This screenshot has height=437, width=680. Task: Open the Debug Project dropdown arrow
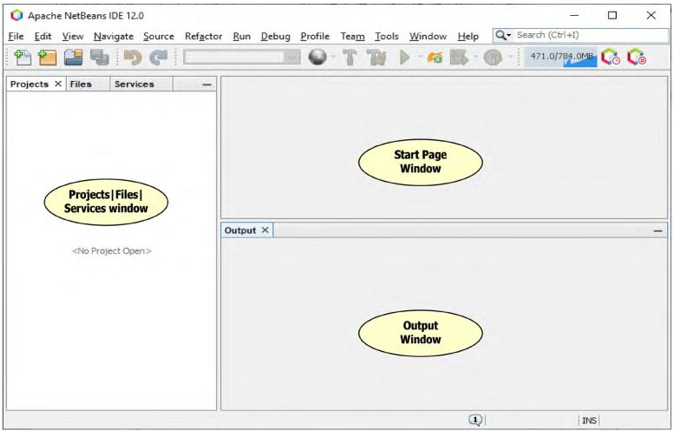tap(476, 57)
